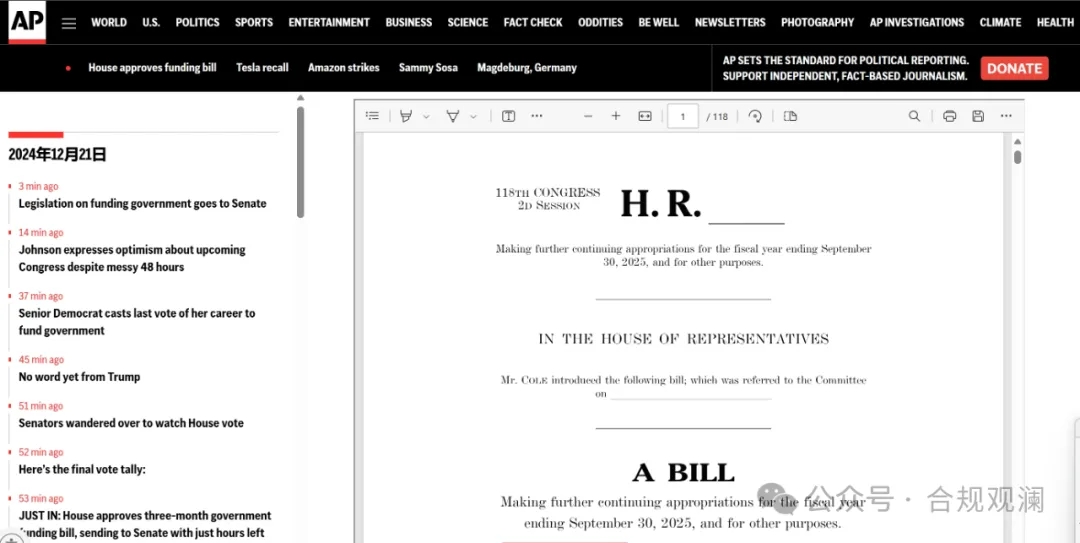Read No word yet from Trump
1080x543 pixels.
pos(79,377)
